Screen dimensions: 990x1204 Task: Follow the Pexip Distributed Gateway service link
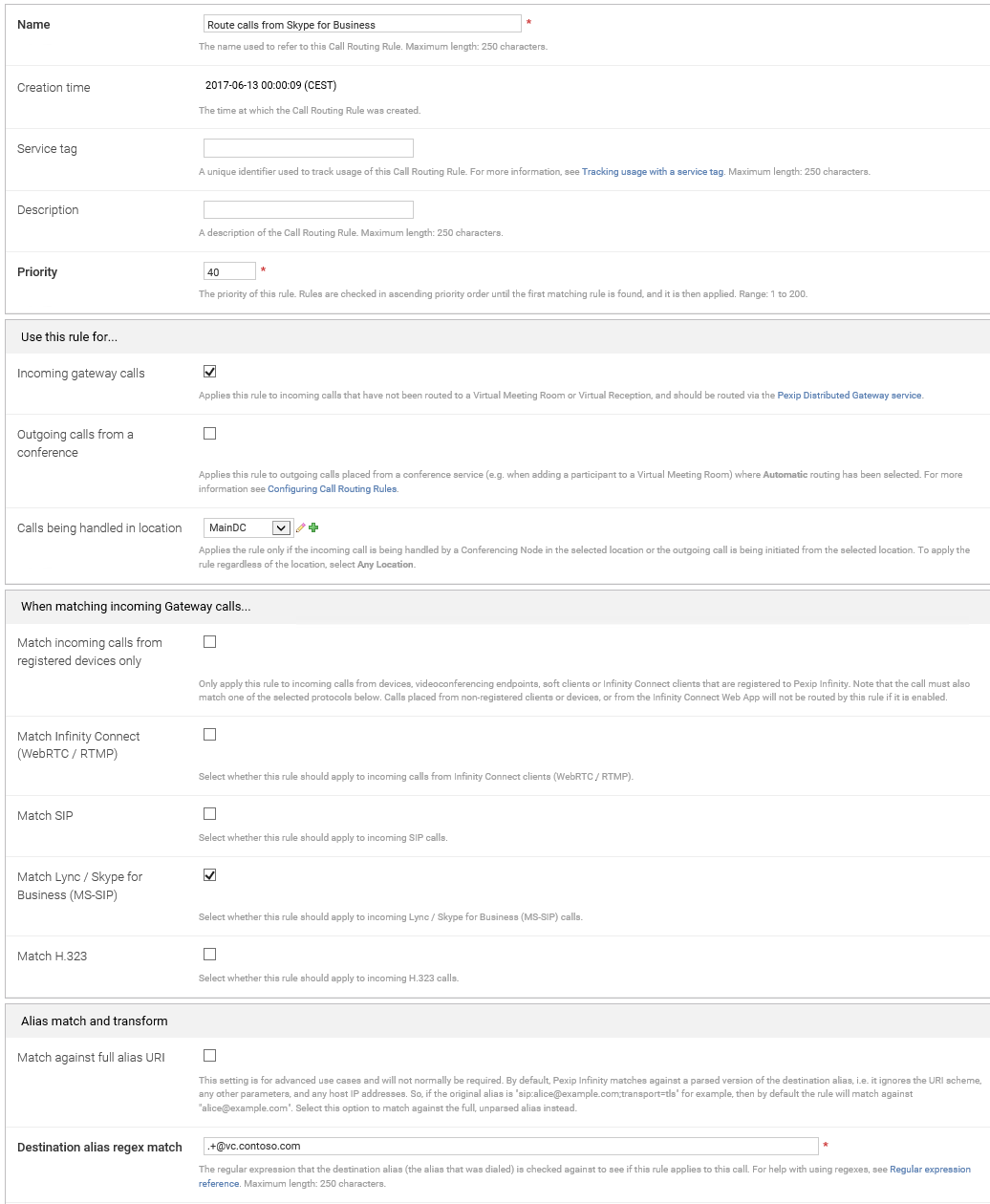pyautogui.click(x=850, y=396)
